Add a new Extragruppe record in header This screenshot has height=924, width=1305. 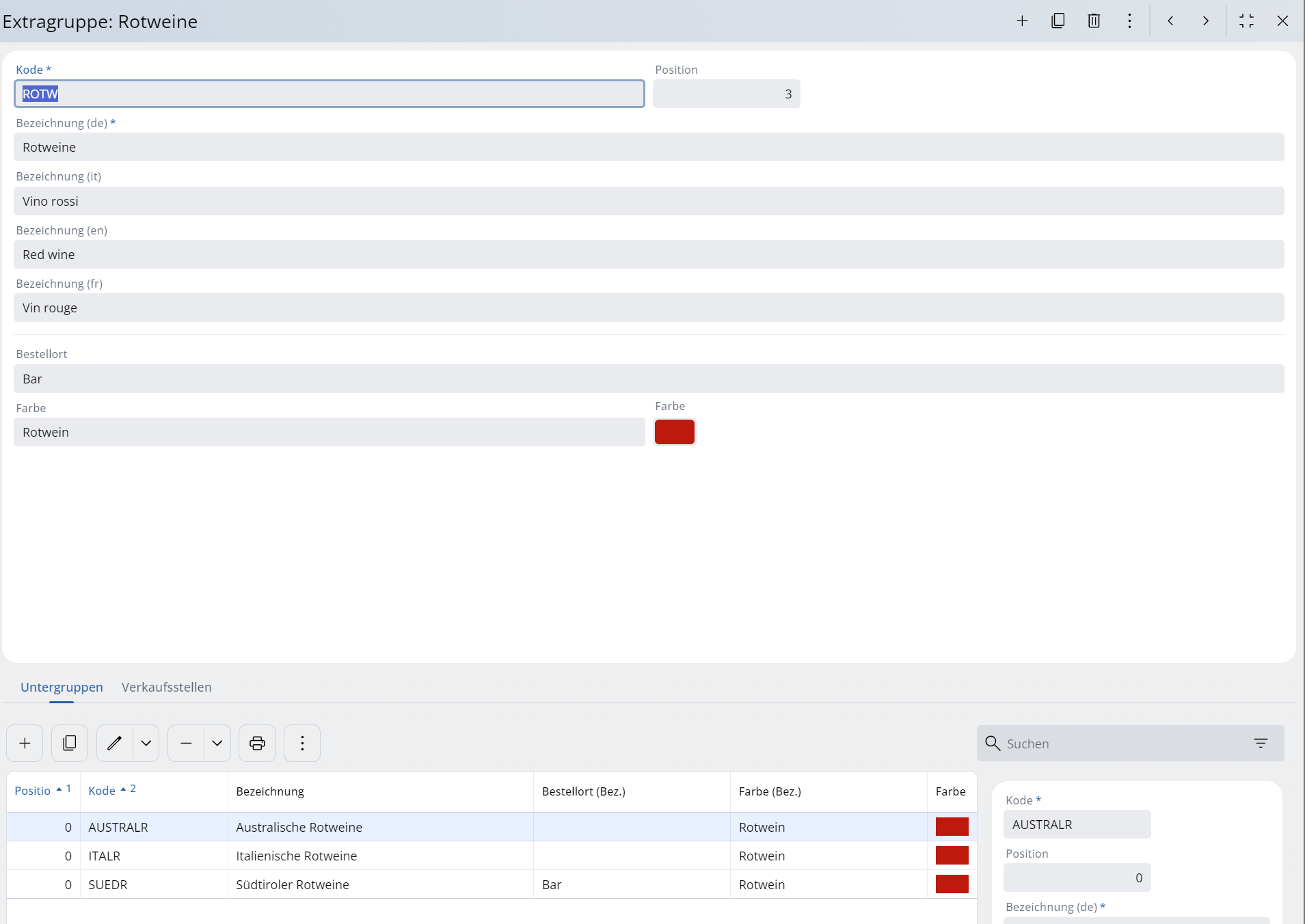pos(1022,21)
